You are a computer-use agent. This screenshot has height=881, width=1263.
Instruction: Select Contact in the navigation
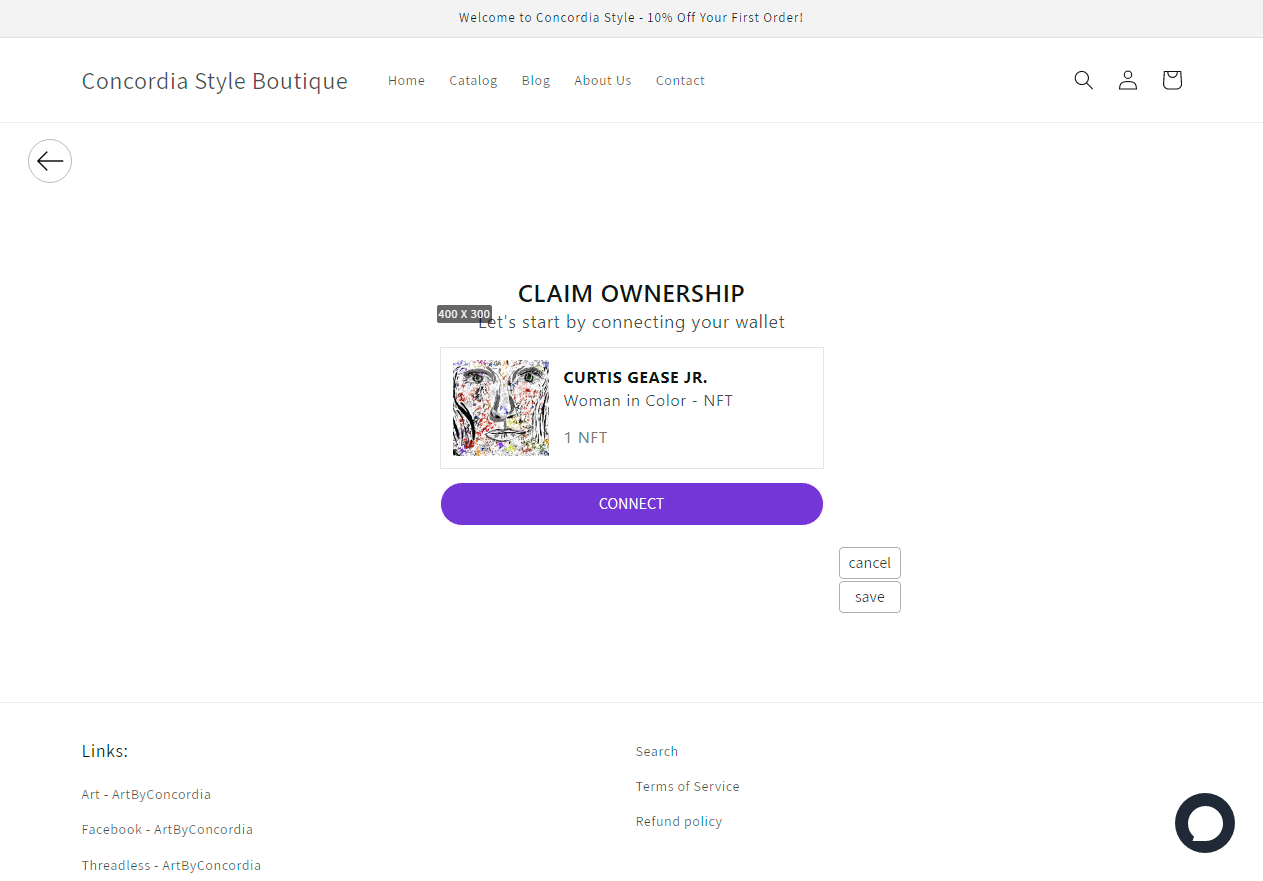(x=680, y=81)
